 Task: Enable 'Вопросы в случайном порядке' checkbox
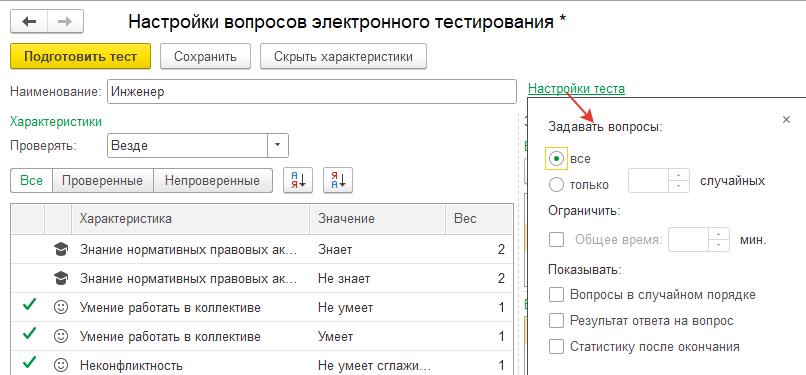(x=557, y=295)
